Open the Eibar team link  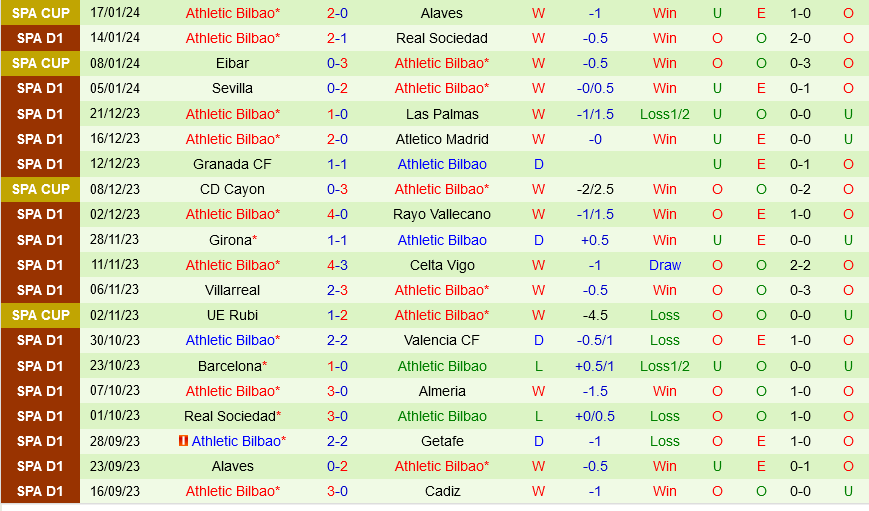pos(232,63)
